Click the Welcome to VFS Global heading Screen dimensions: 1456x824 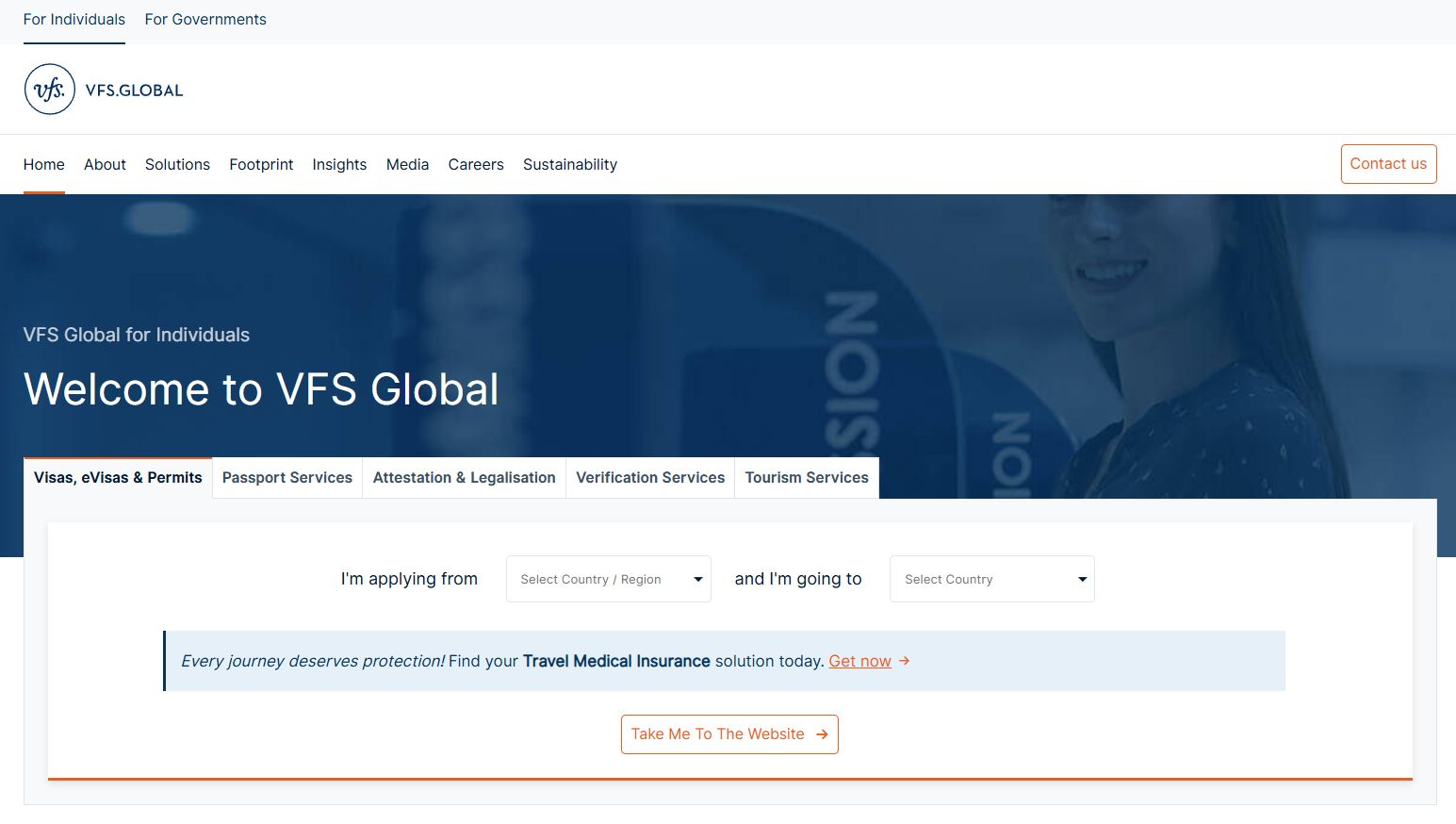coord(261,389)
